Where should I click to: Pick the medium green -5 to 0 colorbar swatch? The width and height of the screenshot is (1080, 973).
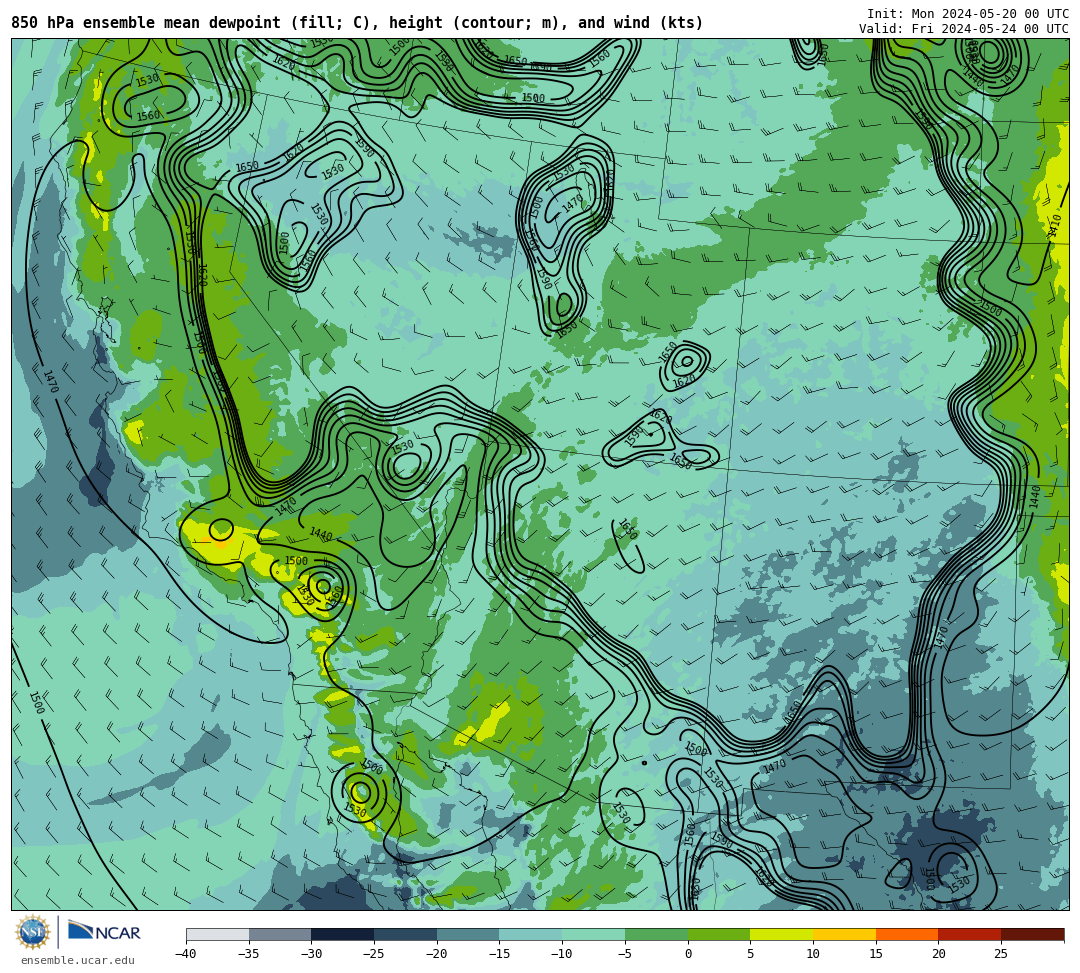pos(656,934)
